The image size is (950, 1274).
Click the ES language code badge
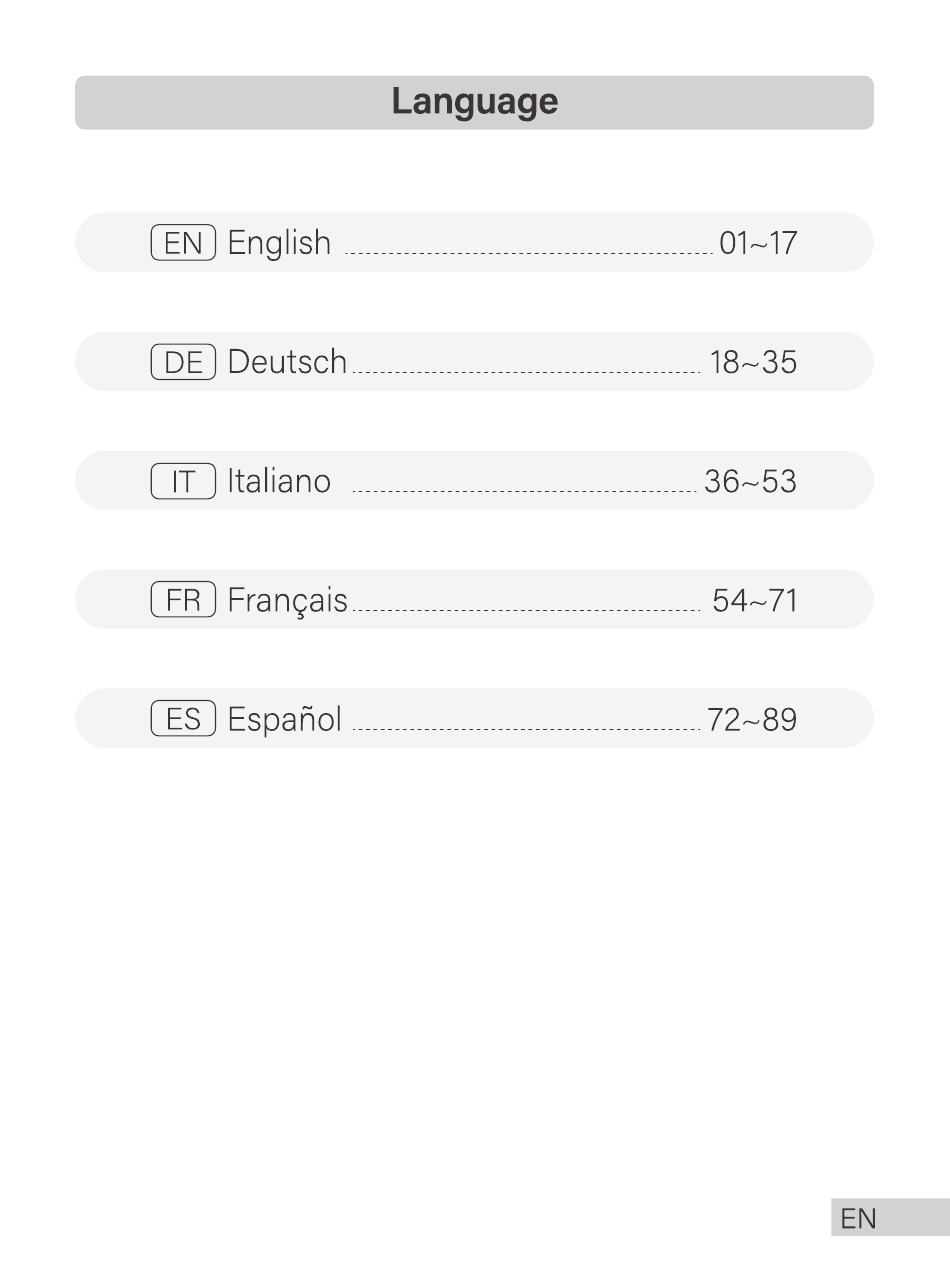[x=184, y=719]
